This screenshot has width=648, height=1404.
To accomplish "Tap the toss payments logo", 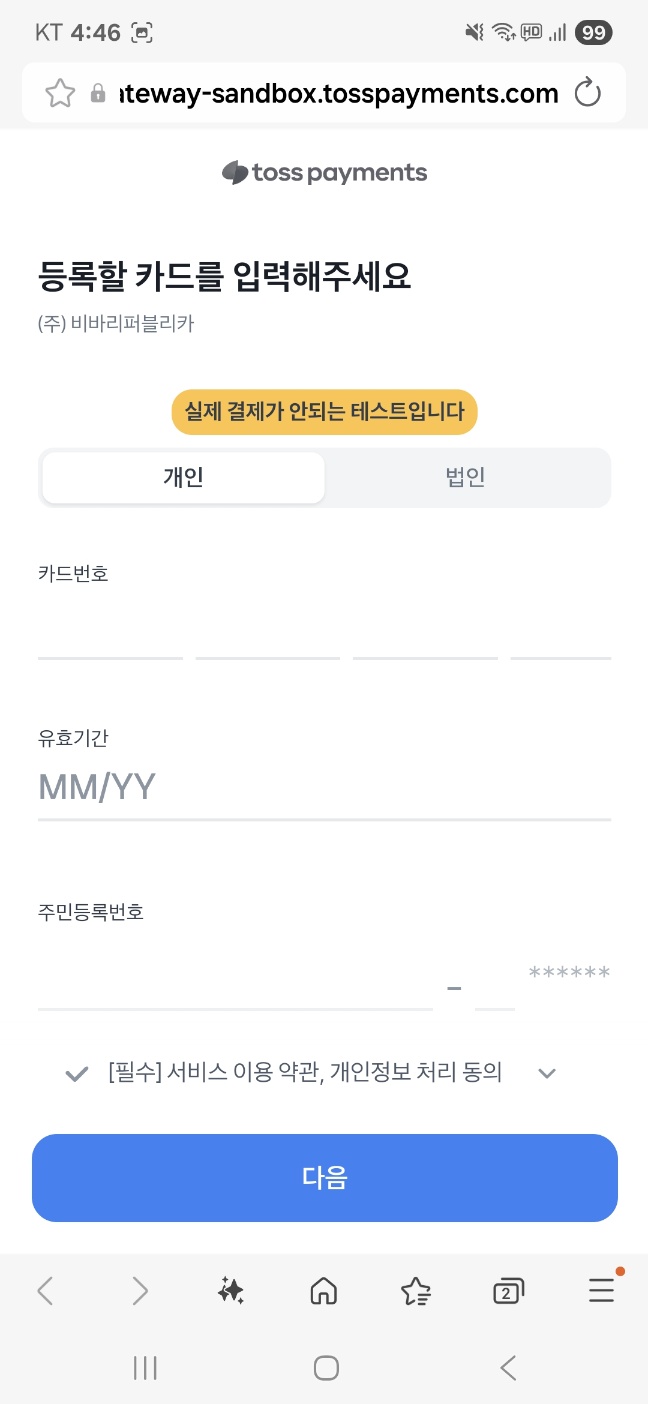I will [324, 173].
